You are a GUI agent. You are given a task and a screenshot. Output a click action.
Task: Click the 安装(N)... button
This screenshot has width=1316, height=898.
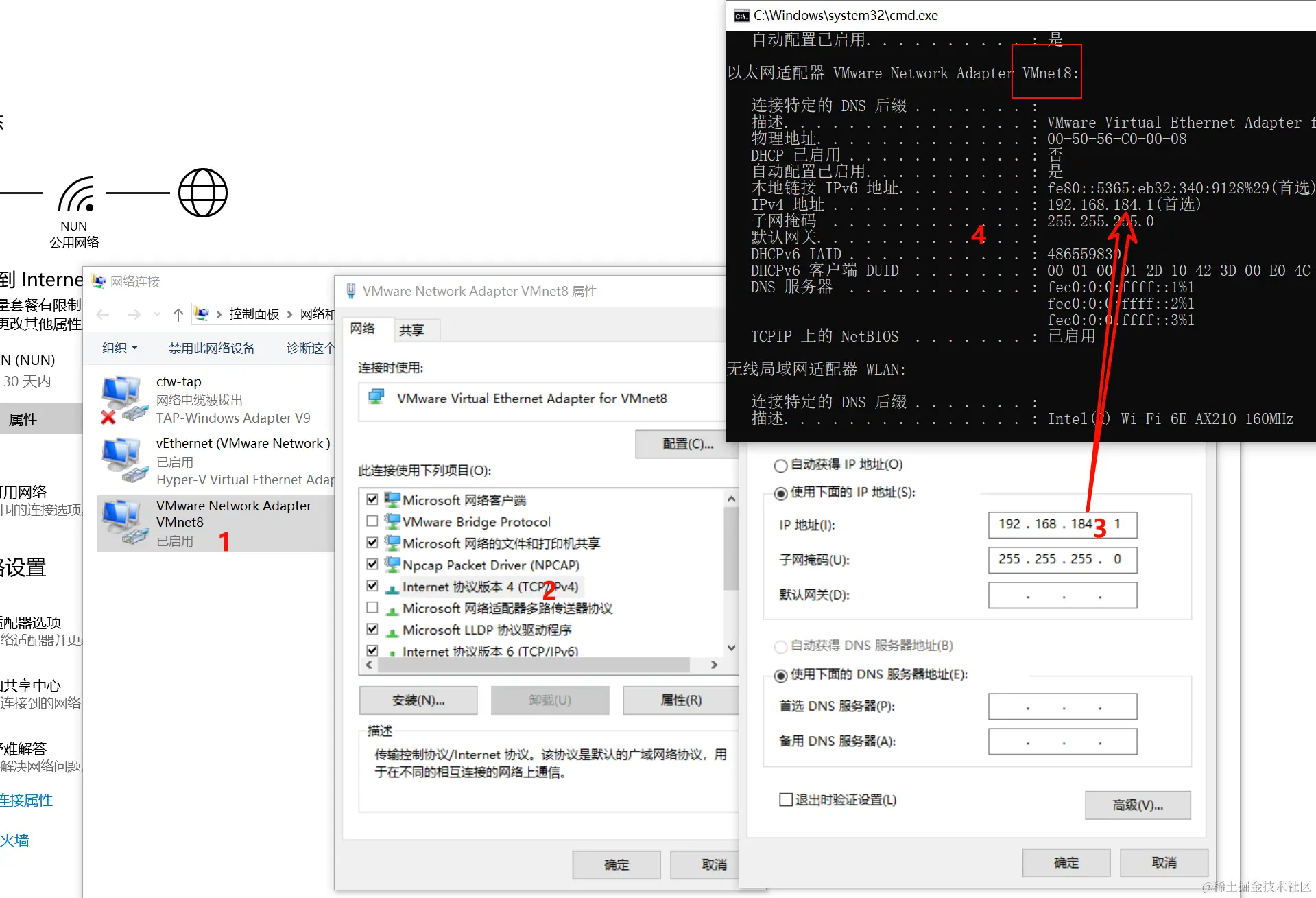(x=418, y=700)
